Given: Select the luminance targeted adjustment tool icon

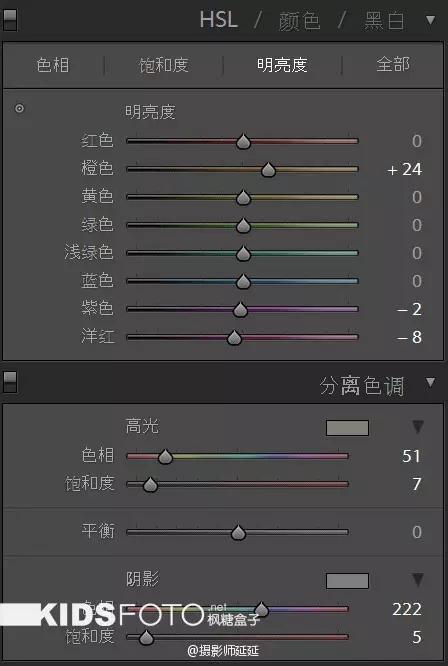Looking at the screenshot, I should click(19, 108).
